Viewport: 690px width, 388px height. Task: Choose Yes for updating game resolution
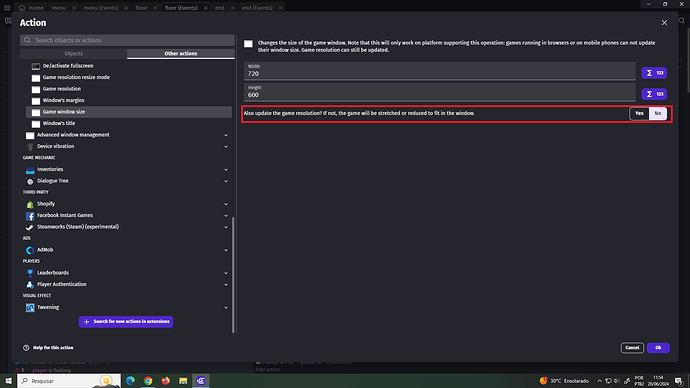[x=639, y=113]
